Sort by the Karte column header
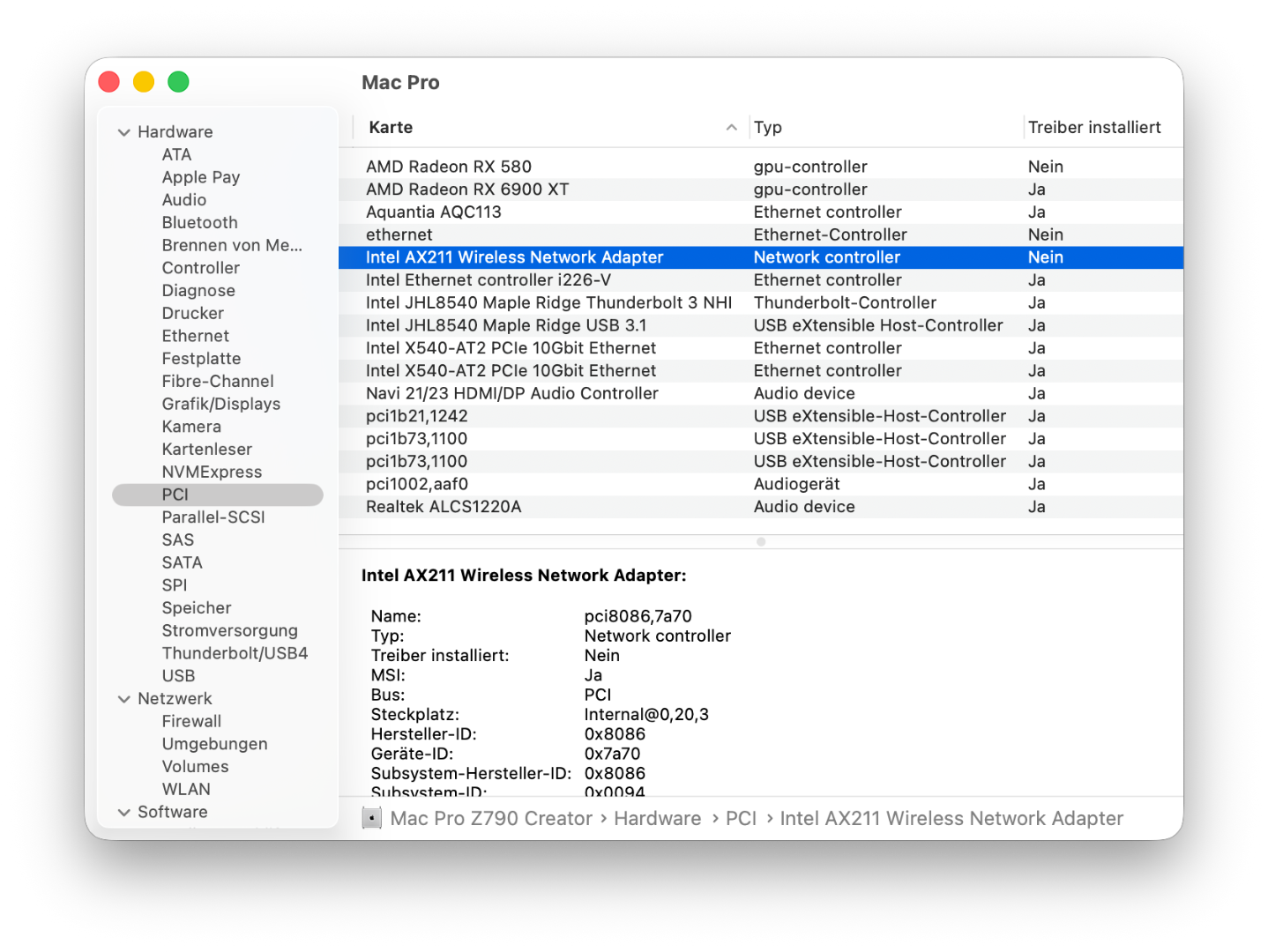 (x=551, y=128)
